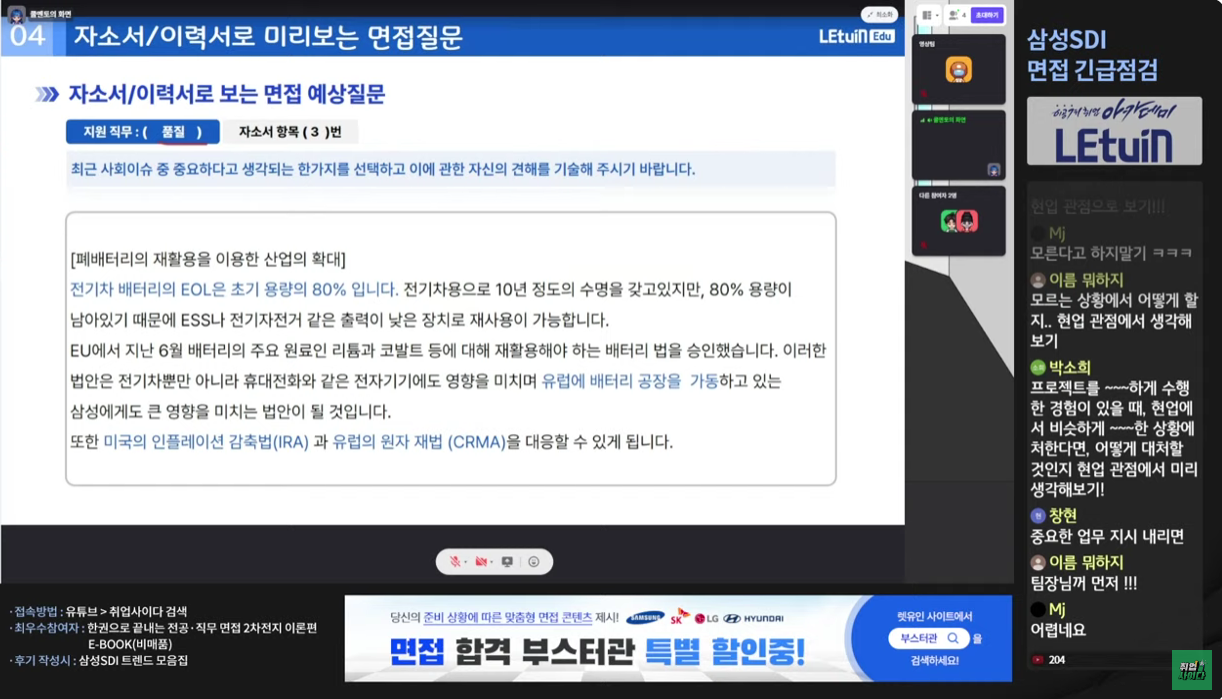This screenshot has height=699, width=1222.
Task: Turn on the camera in meeting toolbar
Action: pyautogui.click(x=481, y=562)
